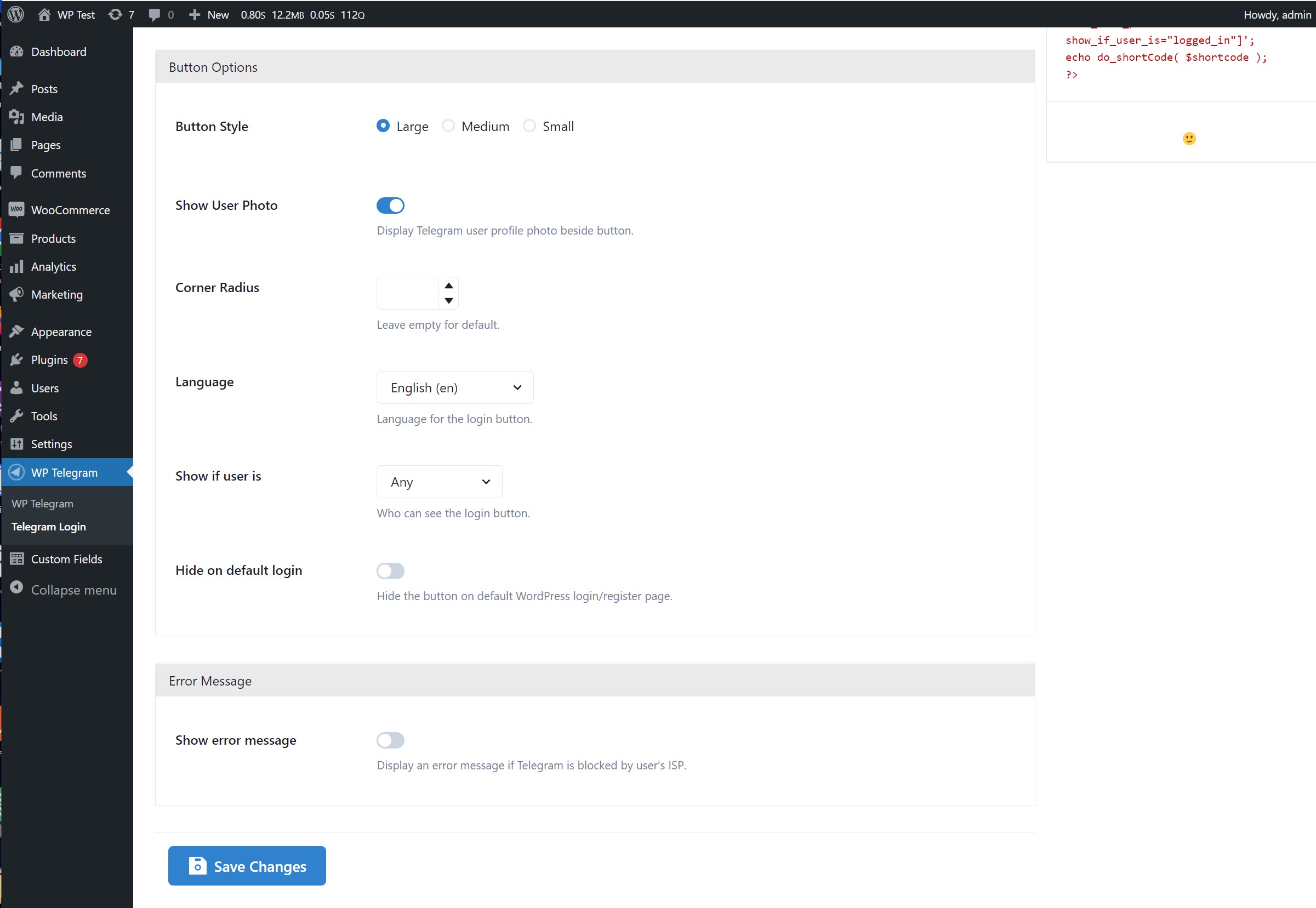Open the Howdy admin account menu
1316x908 pixels.
coord(1276,14)
